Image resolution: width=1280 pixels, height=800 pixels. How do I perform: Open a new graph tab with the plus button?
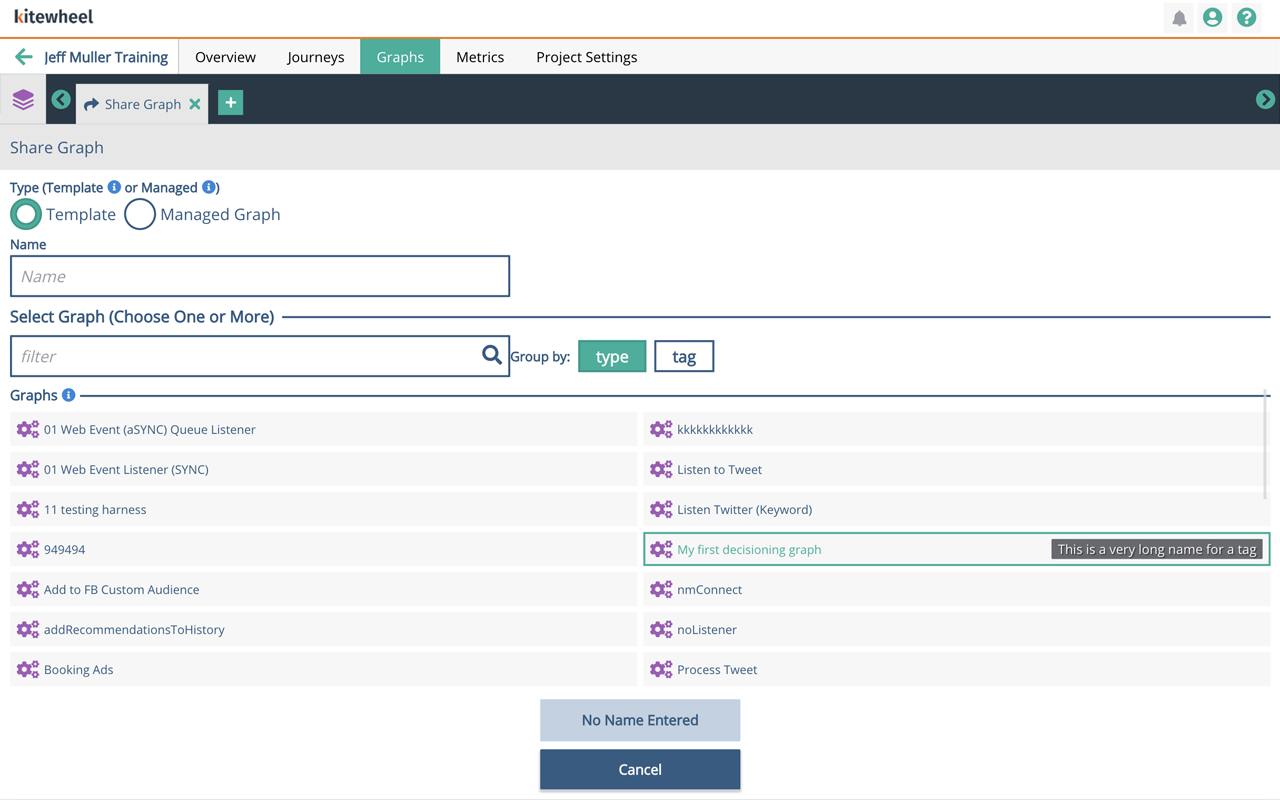tap(230, 102)
